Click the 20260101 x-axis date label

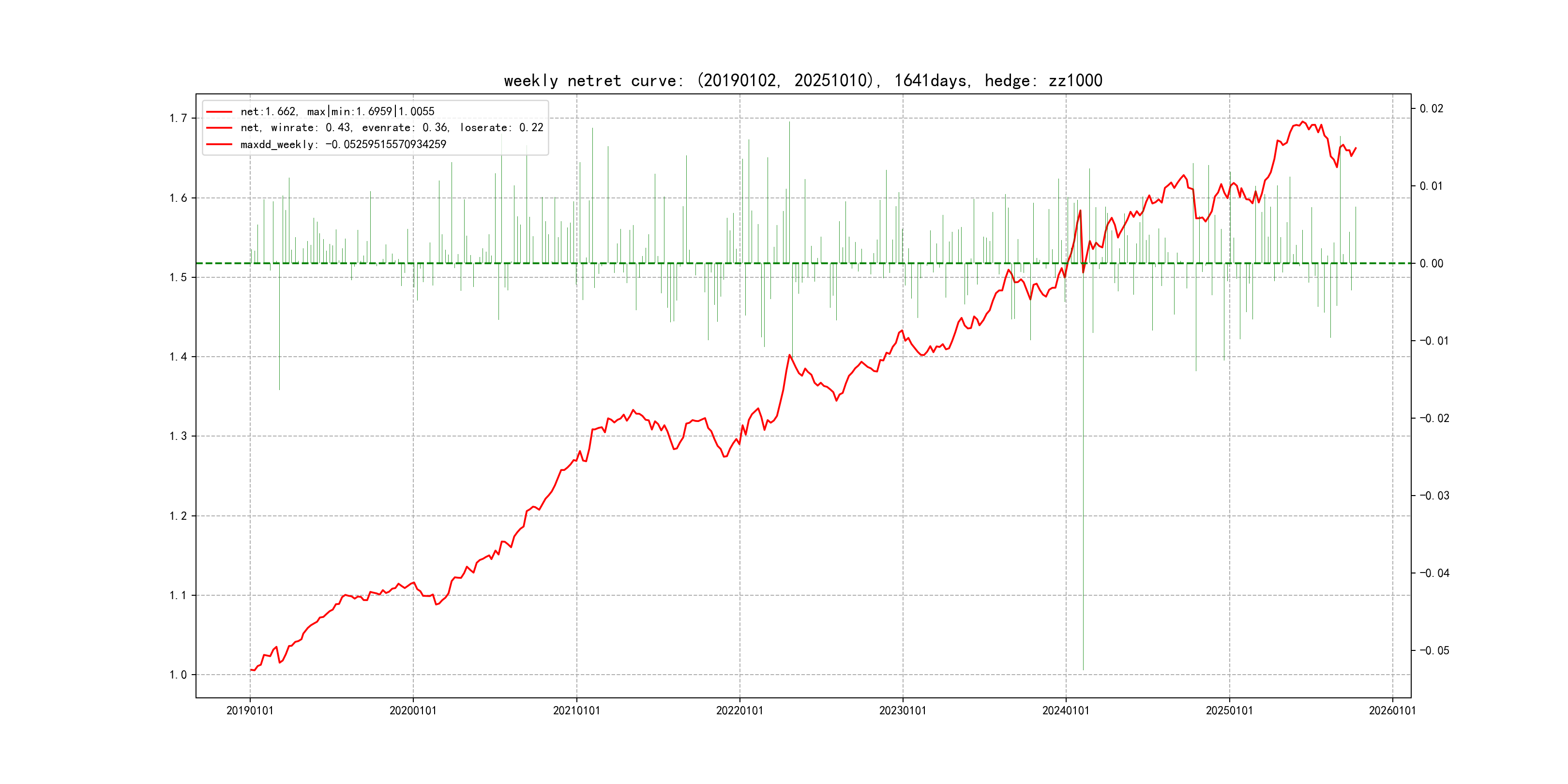pos(1393,710)
